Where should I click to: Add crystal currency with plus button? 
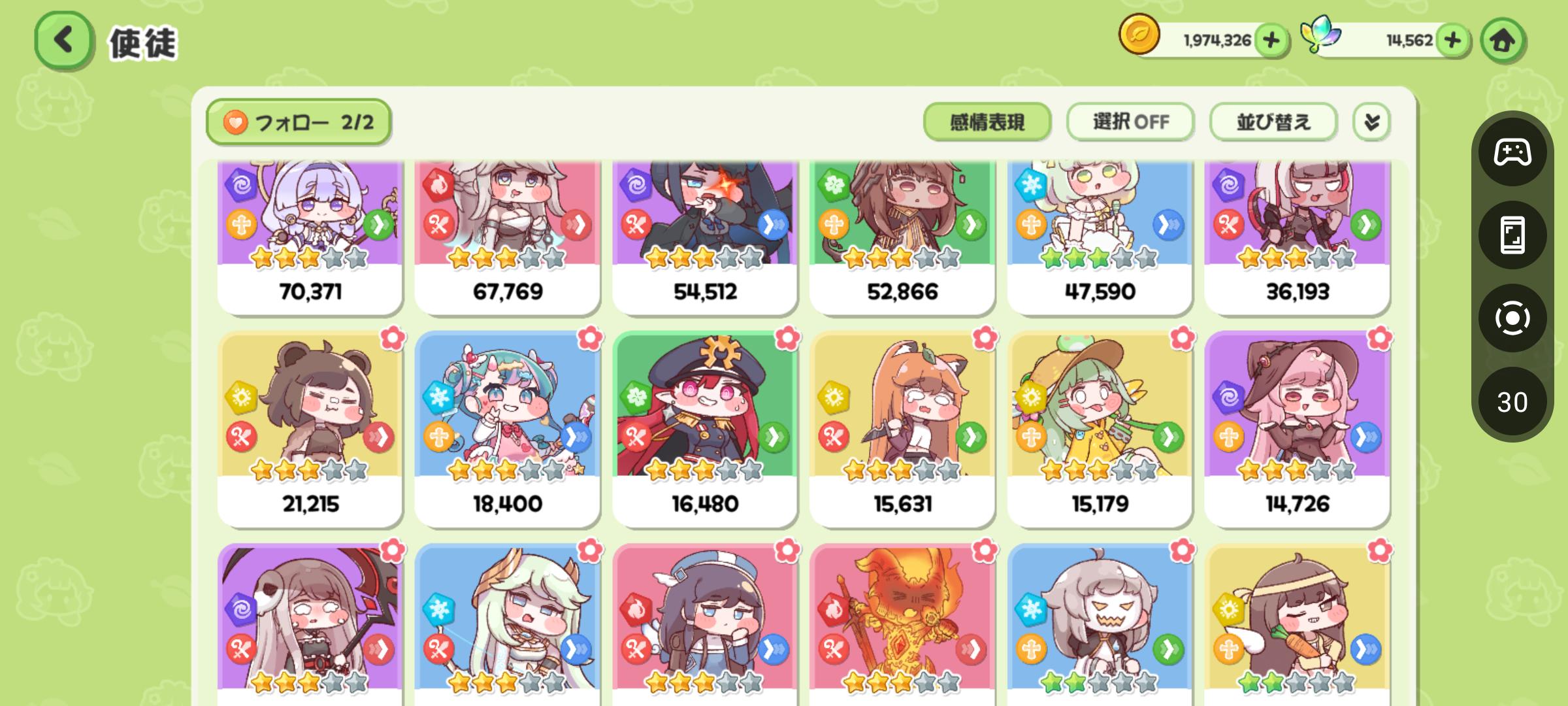(1452, 41)
